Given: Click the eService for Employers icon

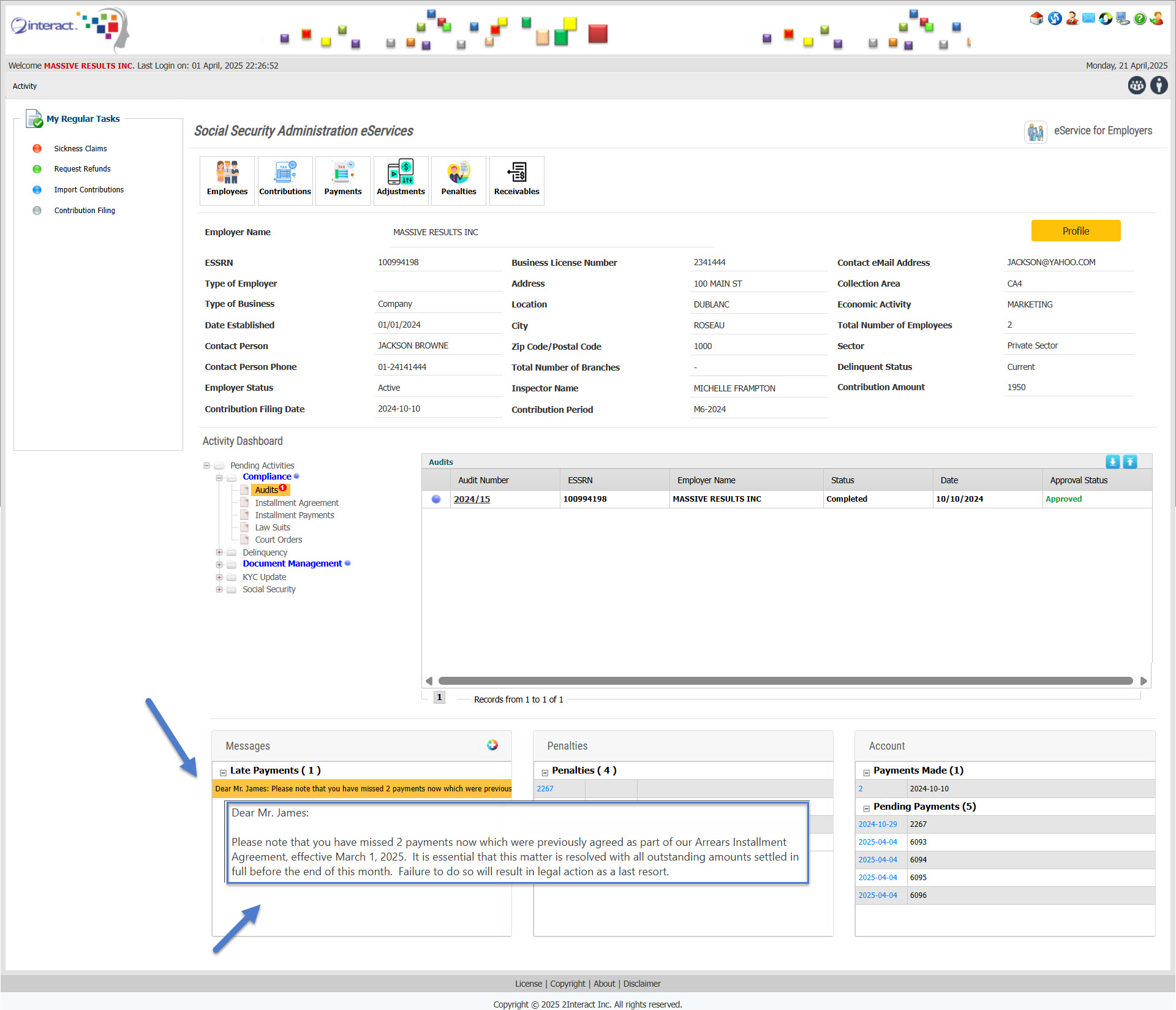Looking at the screenshot, I should [1036, 131].
